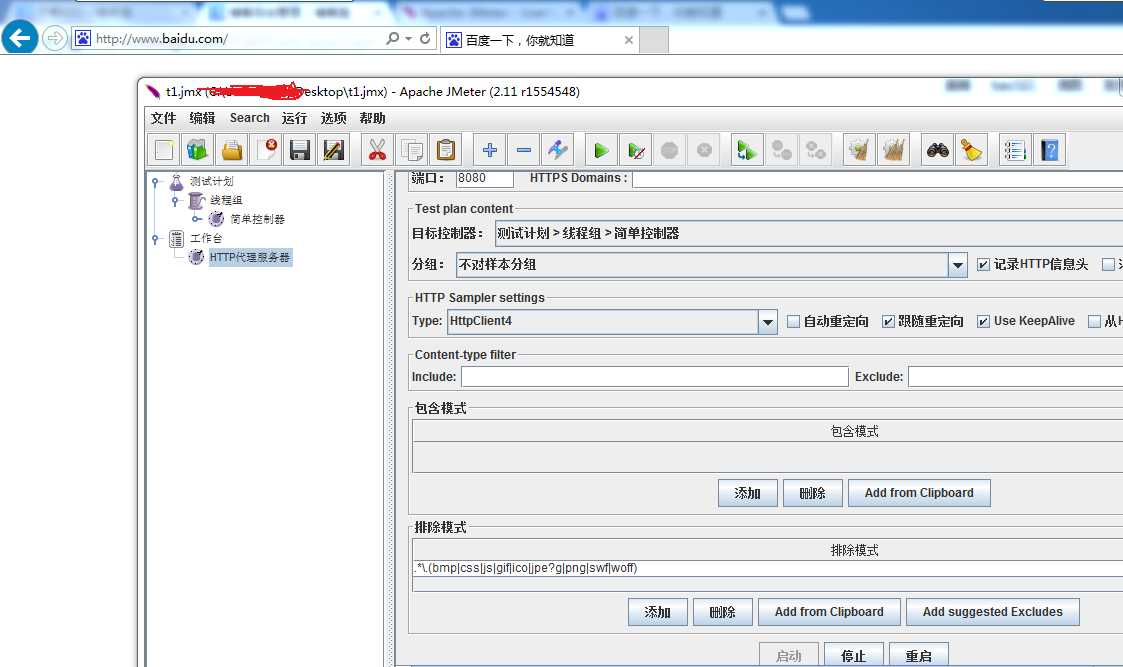Toggle the 跟随重定向 checkbox
The height and width of the screenshot is (667, 1123).
(888, 322)
